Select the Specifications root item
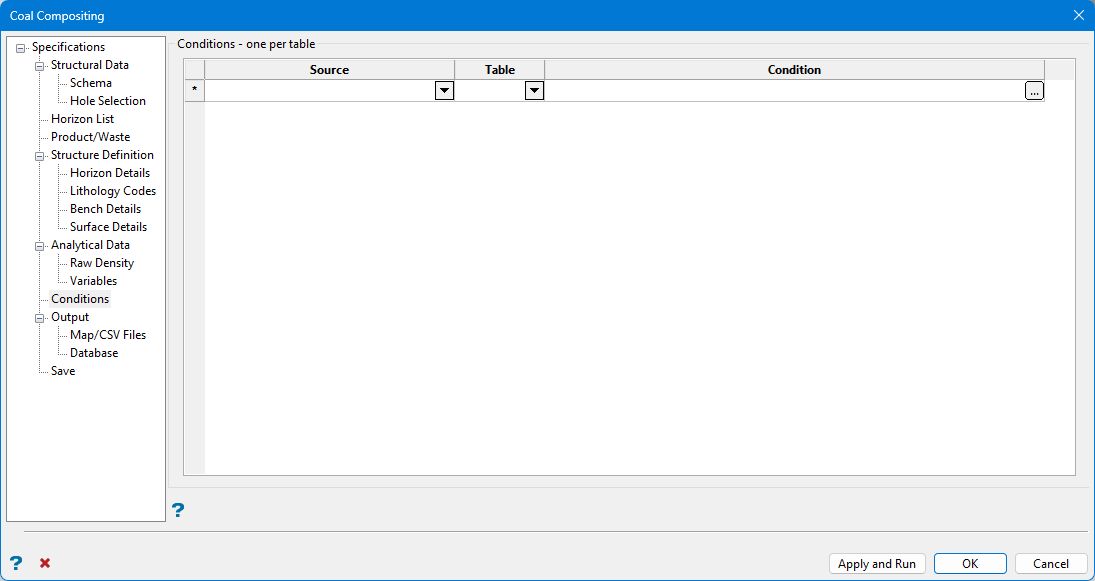The width and height of the screenshot is (1095, 581). point(68,47)
